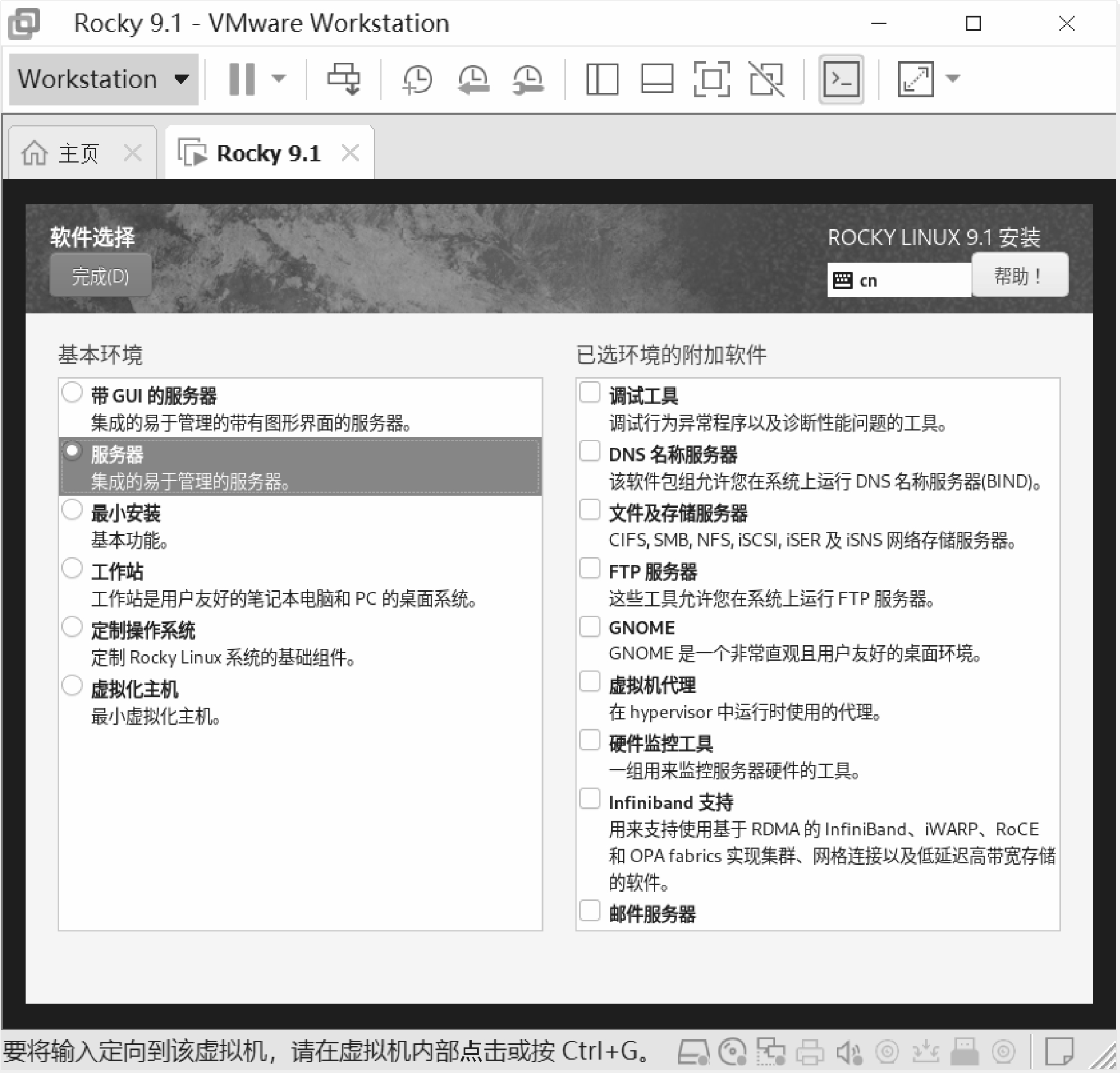Expand the pause power options arrow

280,79
